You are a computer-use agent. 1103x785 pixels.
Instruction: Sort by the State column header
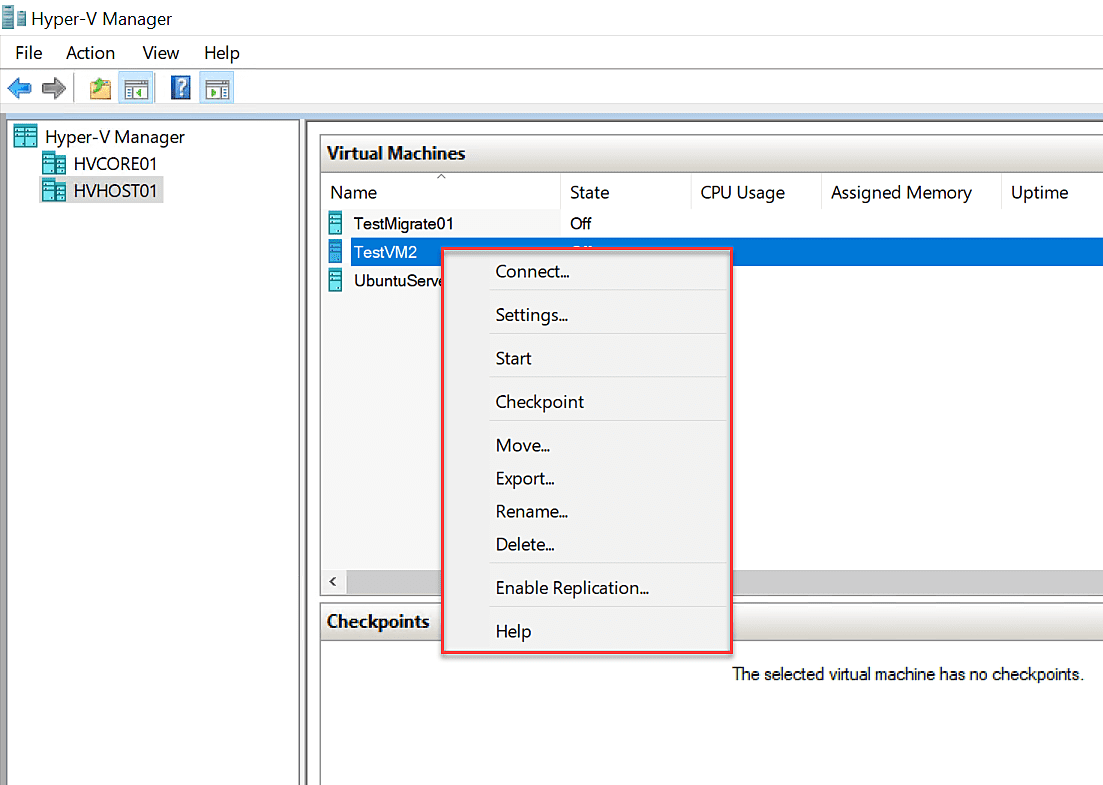(x=626, y=192)
